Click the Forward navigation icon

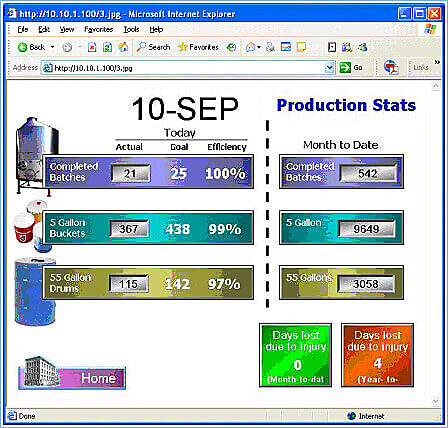pyautogui.click(x=67, y=48)
